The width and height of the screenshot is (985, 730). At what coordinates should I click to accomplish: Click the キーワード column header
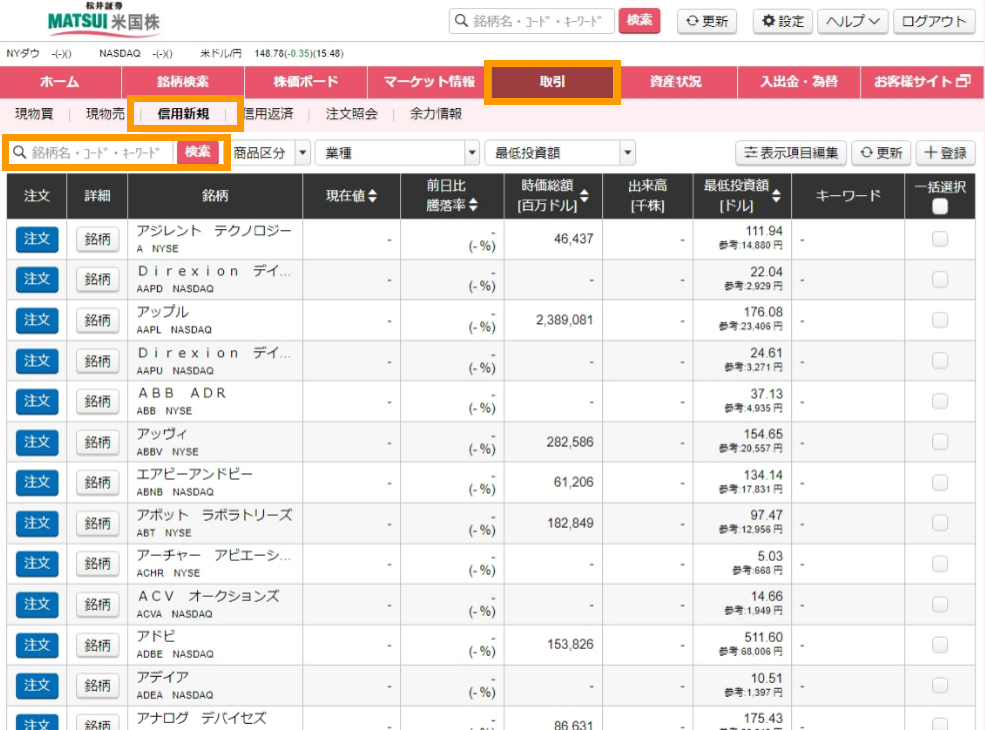click(x=848, y=196)
